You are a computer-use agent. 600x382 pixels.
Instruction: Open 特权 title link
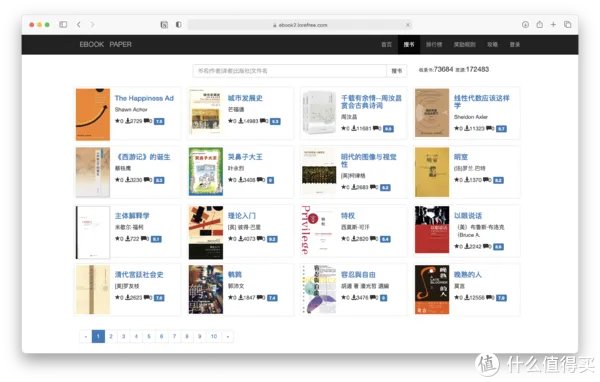(348, 216)
